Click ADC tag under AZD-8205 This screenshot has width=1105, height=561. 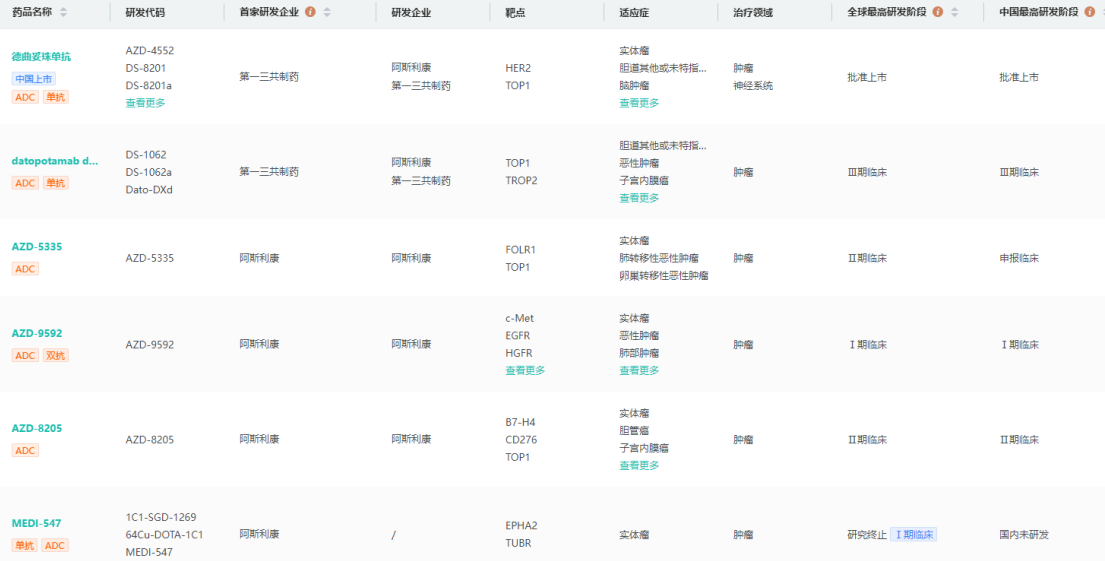pyautogui.click(x=25, y=450)
